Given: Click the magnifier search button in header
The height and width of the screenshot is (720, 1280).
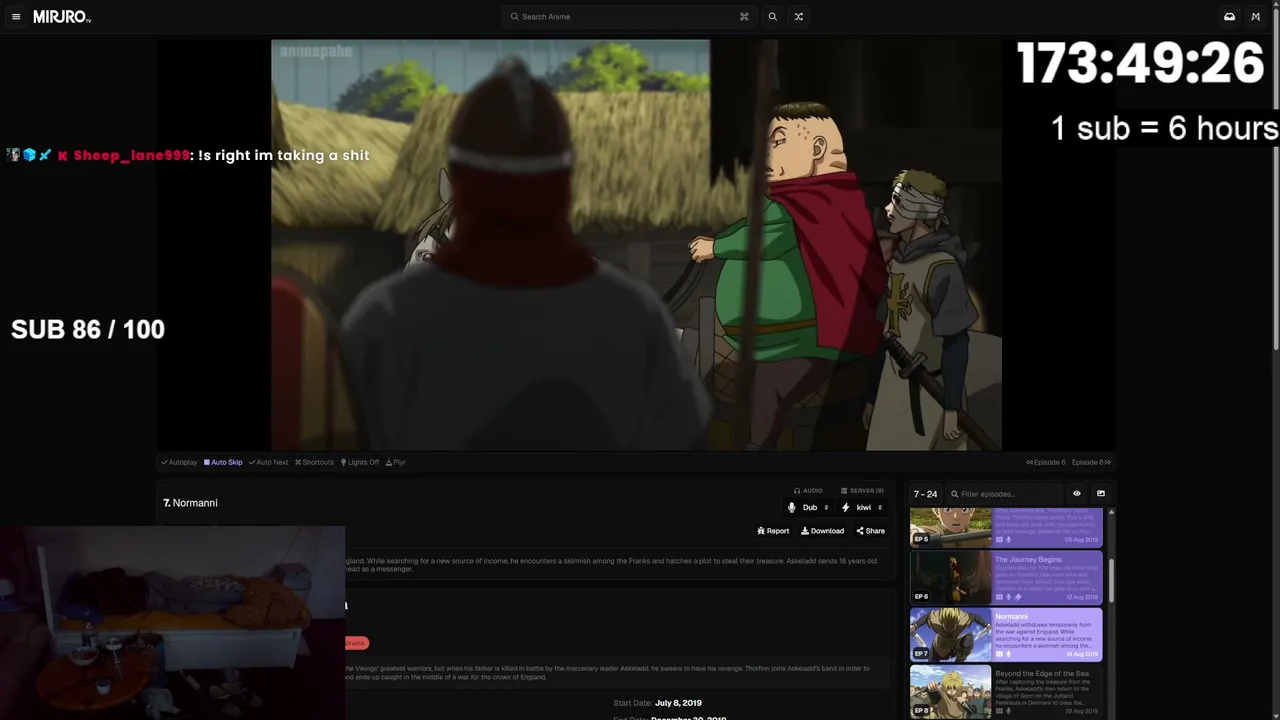Looking at the screenshot, I should [772, 17].
